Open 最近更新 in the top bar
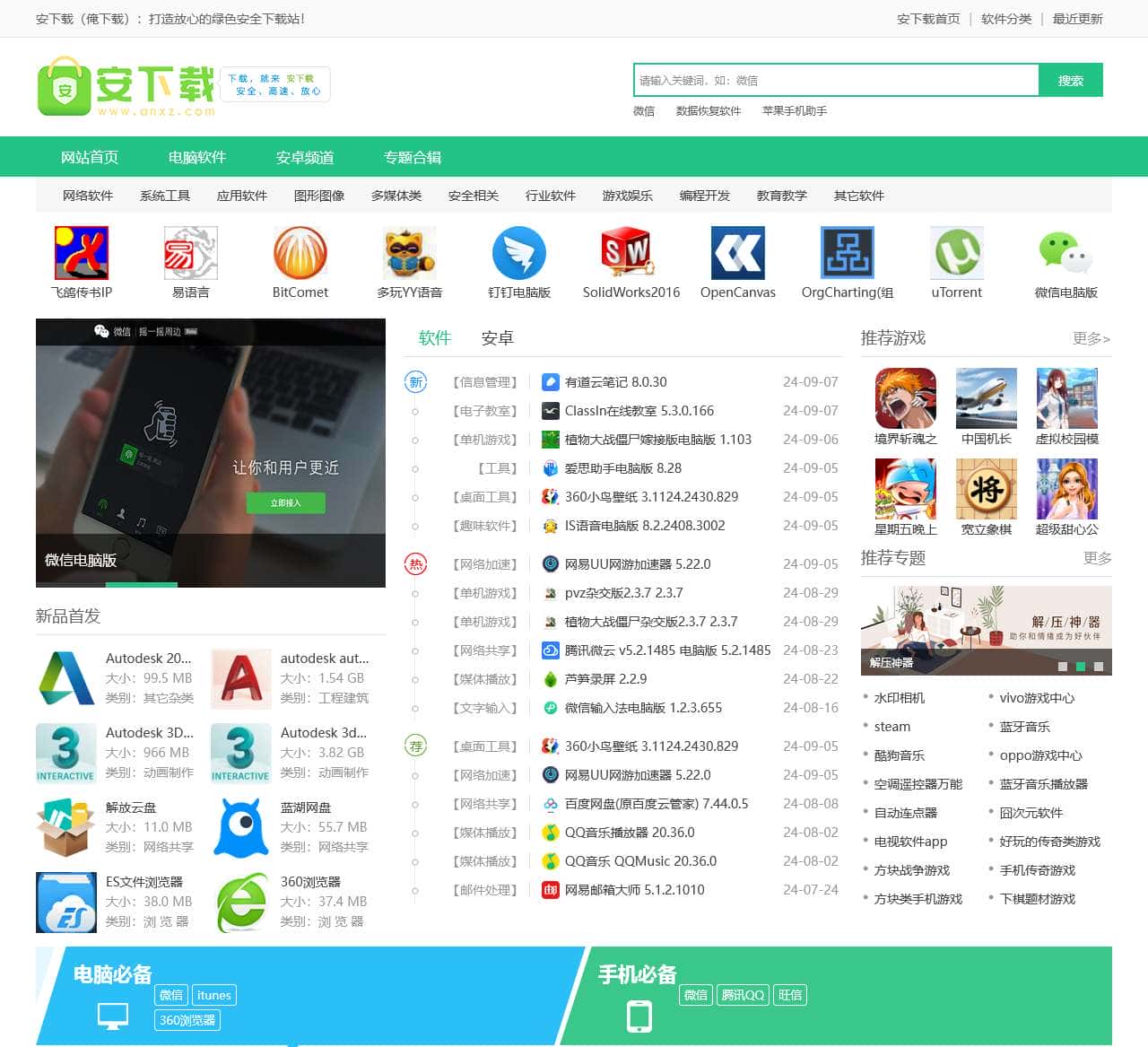Screen dimensions: 1148x1047 point(1078,19)
